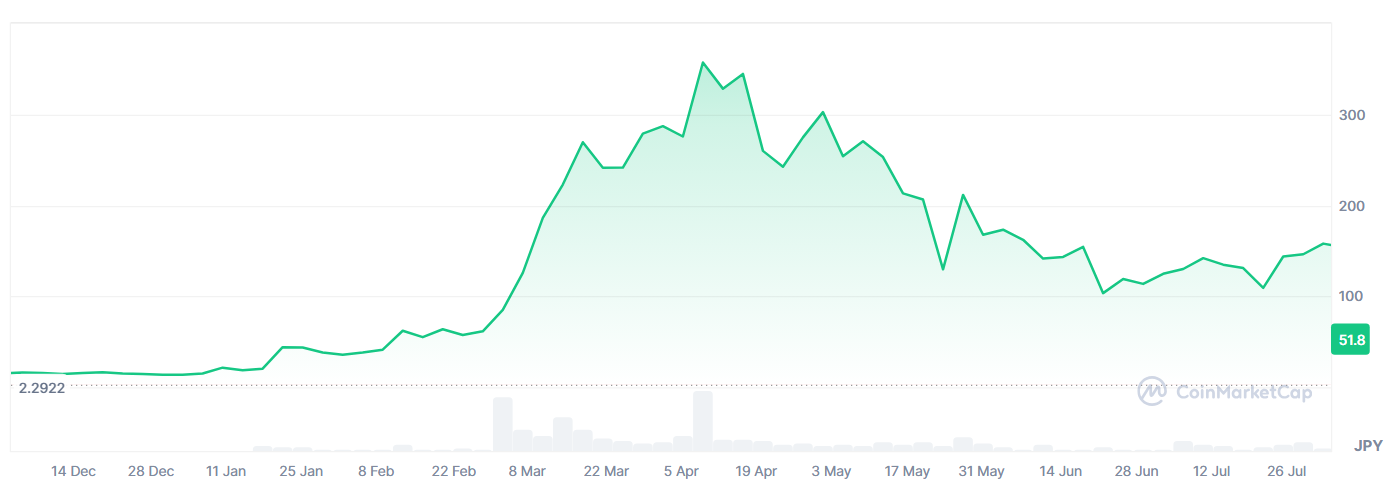Click the 17 May date label

[907, 471]
